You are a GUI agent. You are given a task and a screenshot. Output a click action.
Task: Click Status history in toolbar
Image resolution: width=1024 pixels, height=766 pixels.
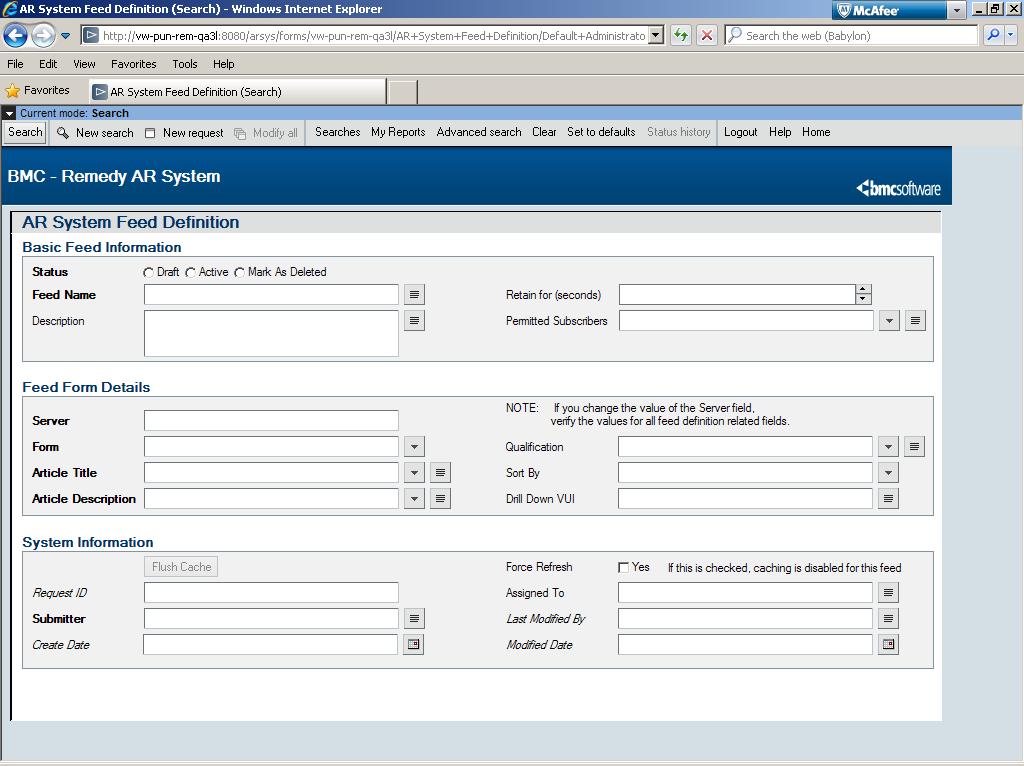[x=679, y=132]
